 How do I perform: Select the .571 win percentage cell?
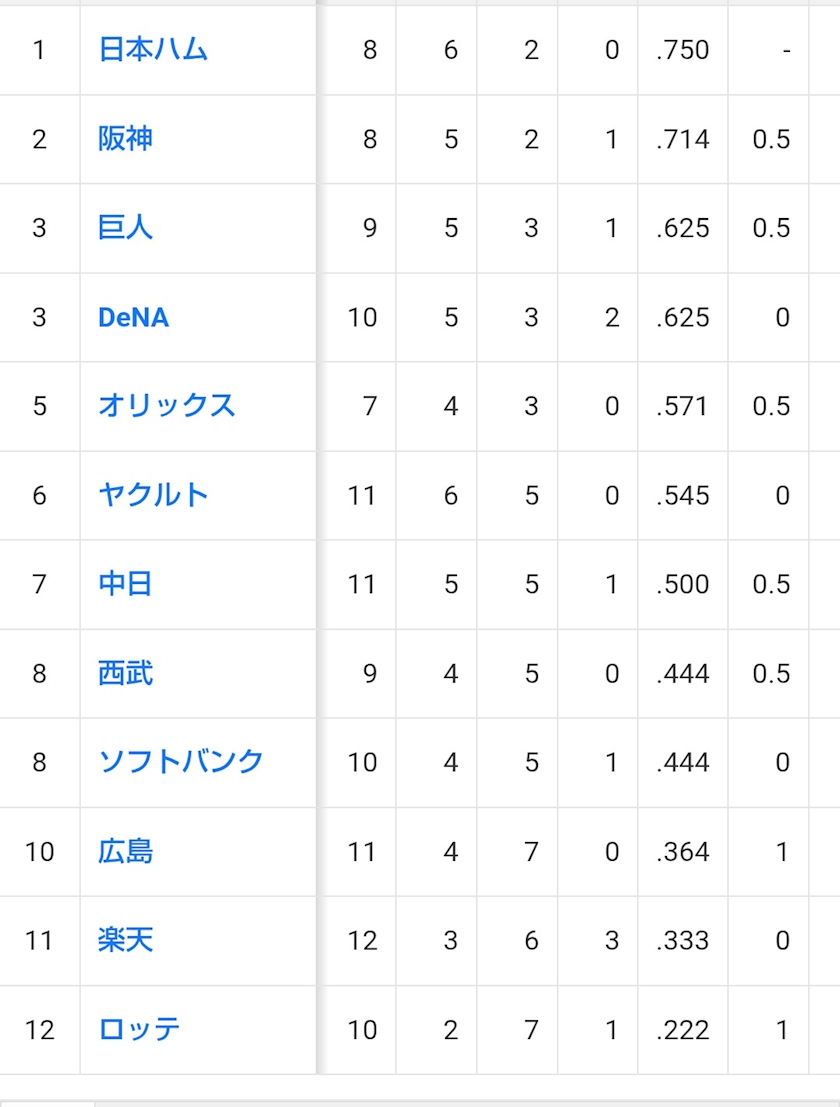(x=683, y=406)
